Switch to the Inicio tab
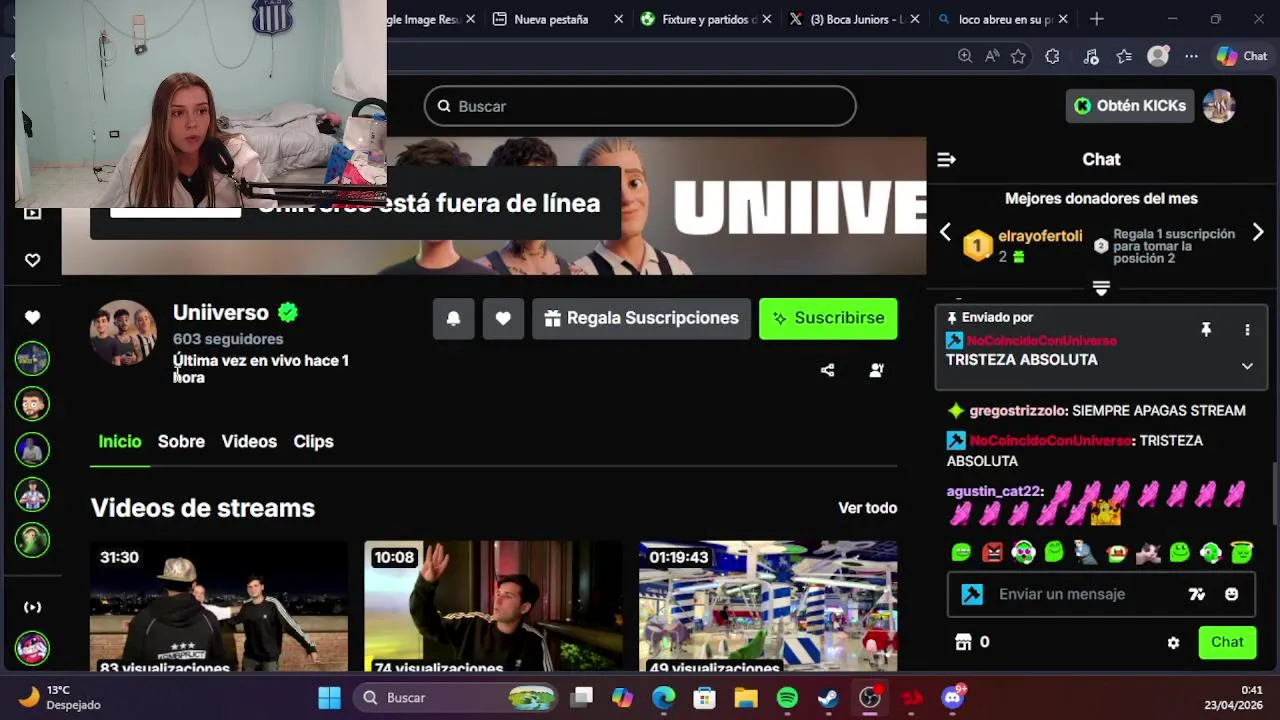 pos(120,442)
